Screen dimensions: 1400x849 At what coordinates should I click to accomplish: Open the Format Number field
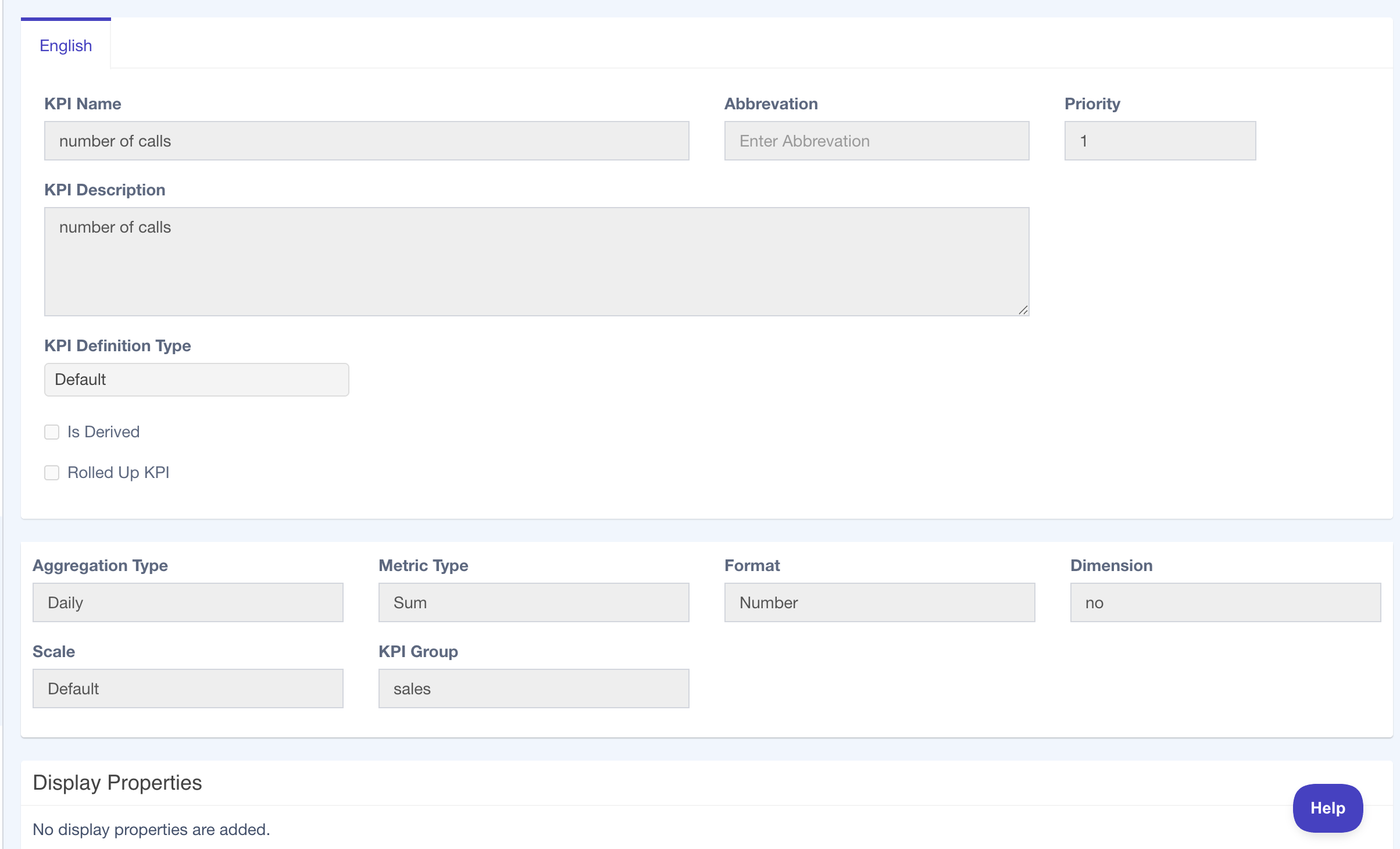pos(880,602)
